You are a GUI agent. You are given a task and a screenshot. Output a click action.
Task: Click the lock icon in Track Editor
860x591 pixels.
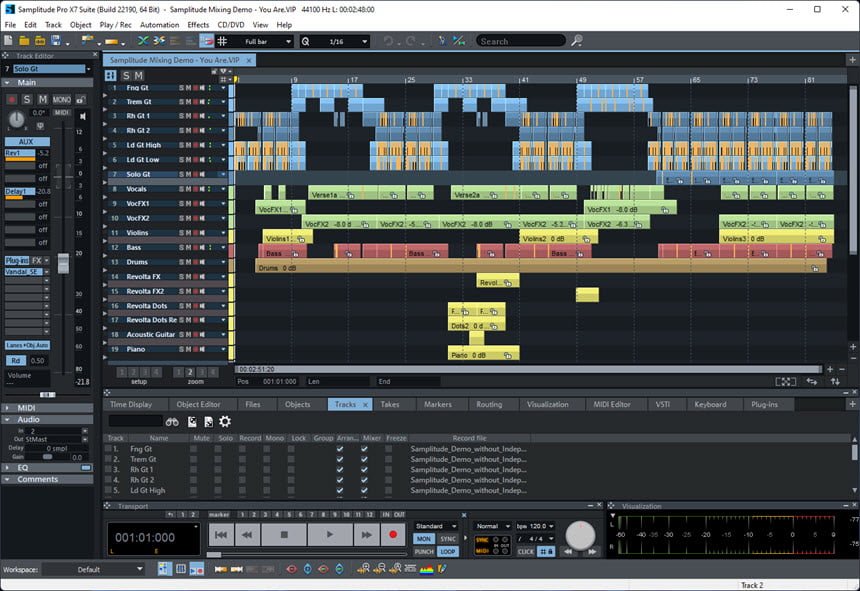tap(81, 99)
